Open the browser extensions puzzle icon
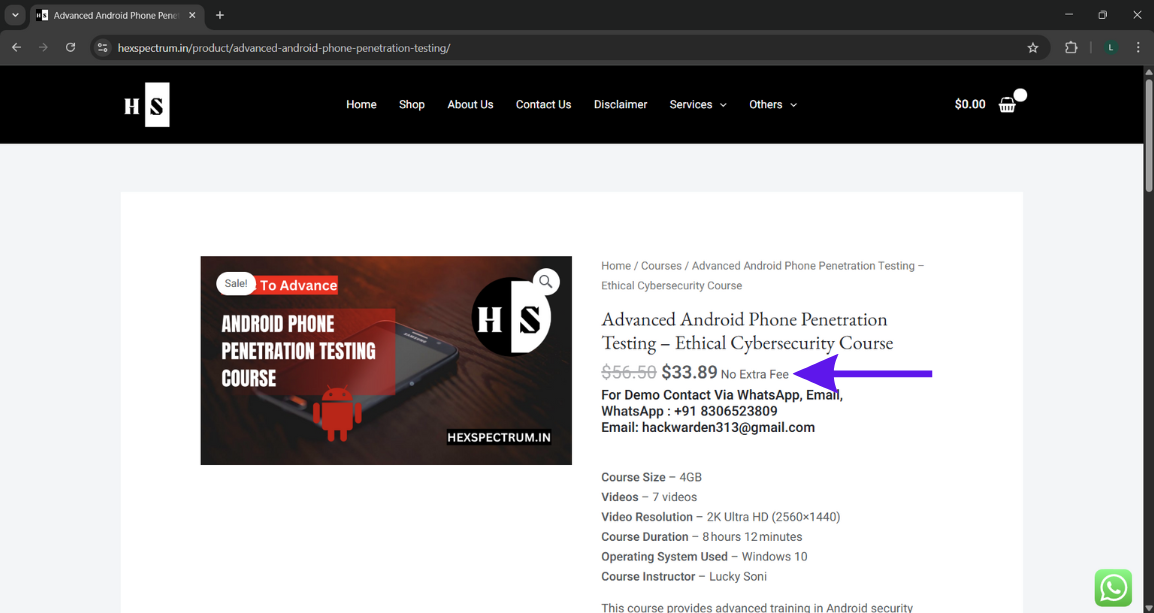Viewport: 1154px width, 613px height. pyautogui.click(x=1071, y=48)
